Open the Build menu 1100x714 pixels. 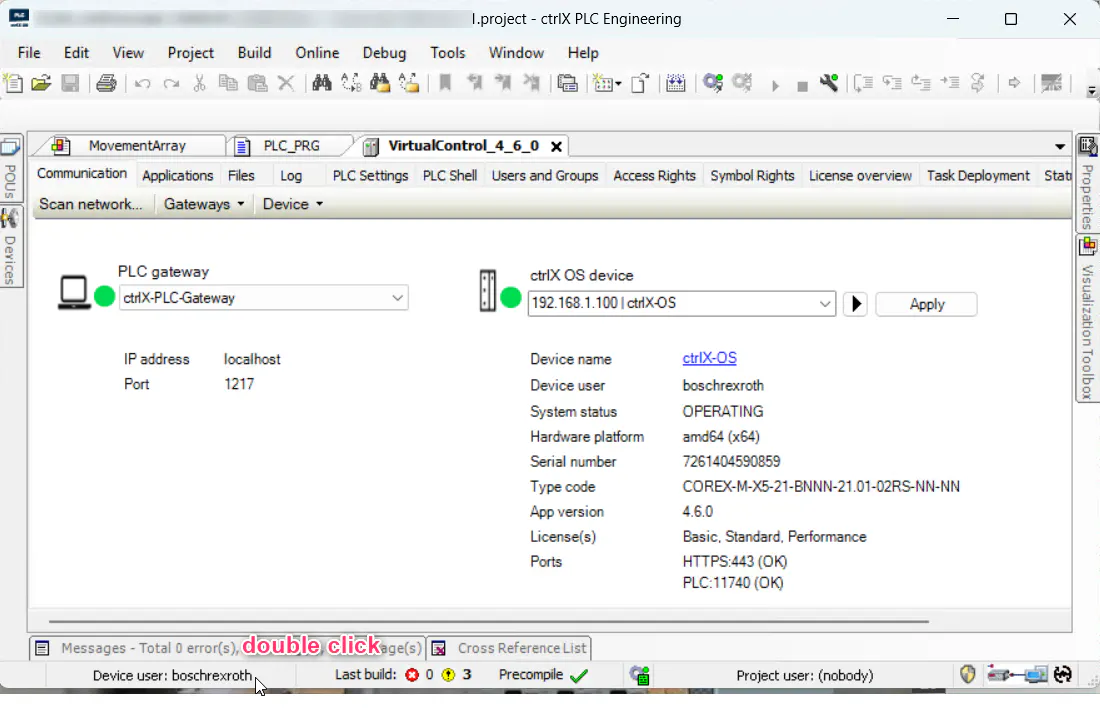click(254, 53)
